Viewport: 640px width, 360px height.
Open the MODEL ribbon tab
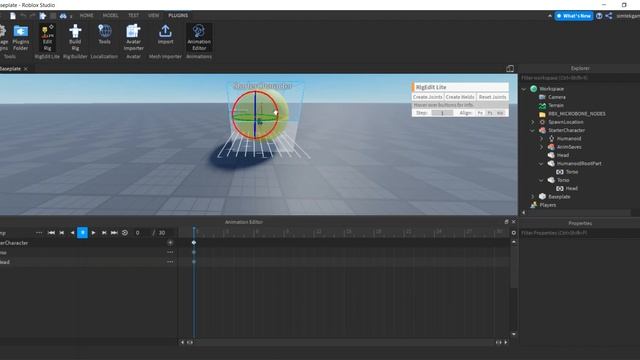click(x=110, y=16)
